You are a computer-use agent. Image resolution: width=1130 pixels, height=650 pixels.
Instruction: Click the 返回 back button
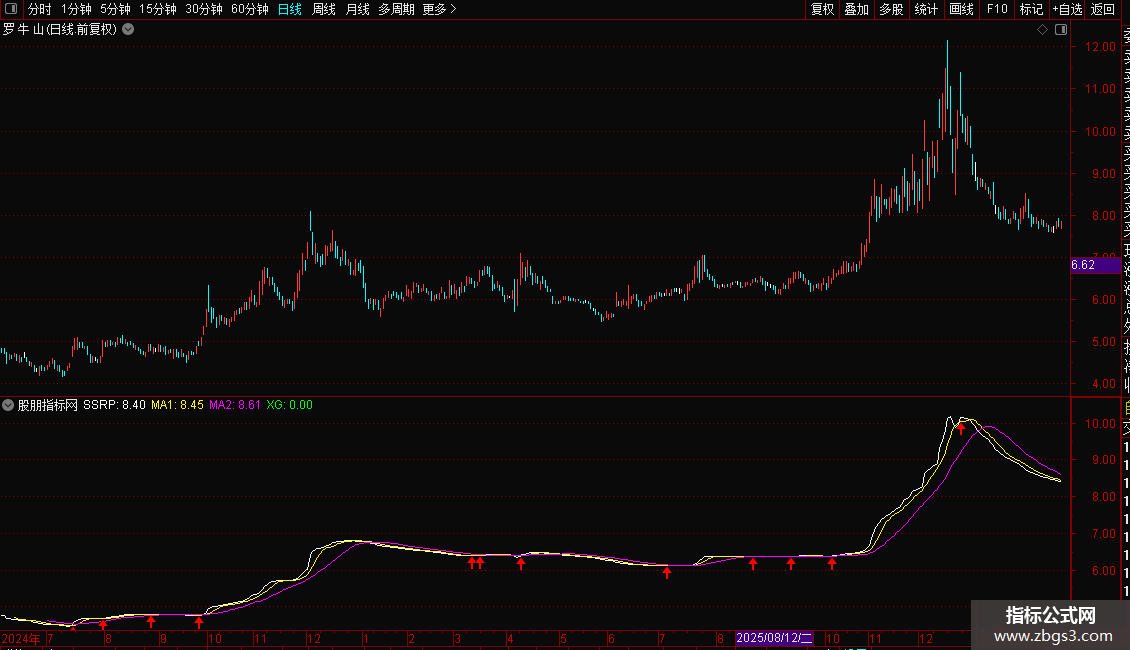[1103, 9]
